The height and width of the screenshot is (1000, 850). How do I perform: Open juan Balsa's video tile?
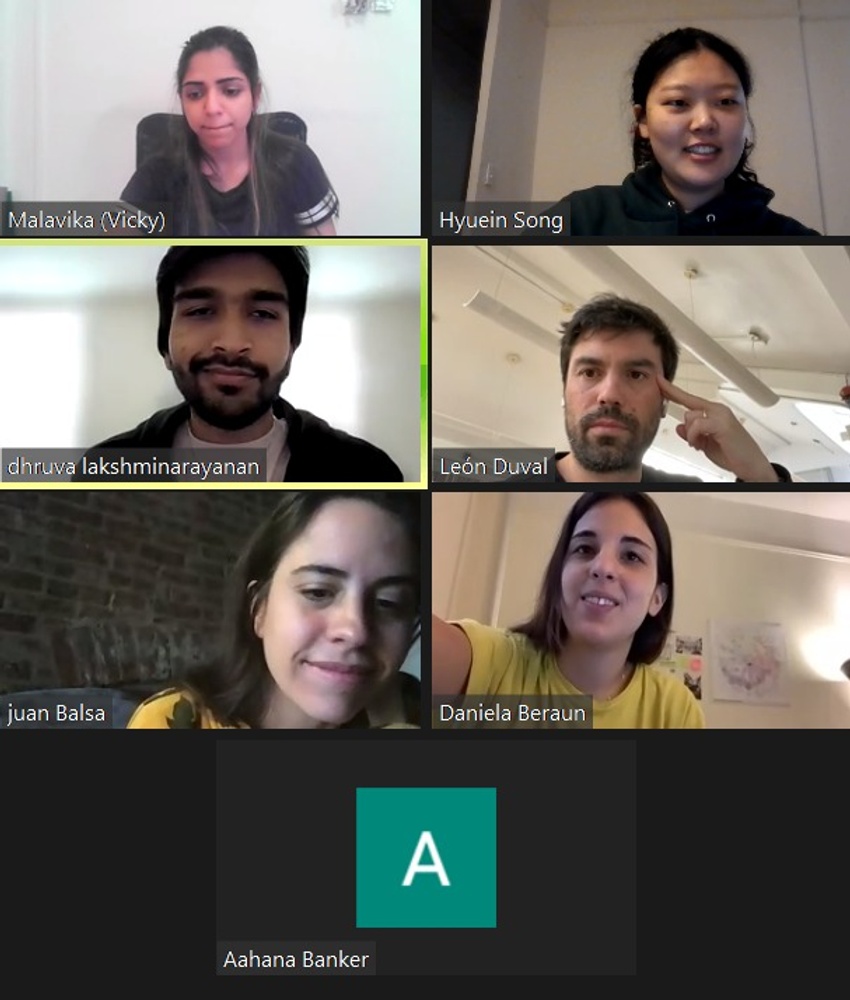click(x=210, y=610)
